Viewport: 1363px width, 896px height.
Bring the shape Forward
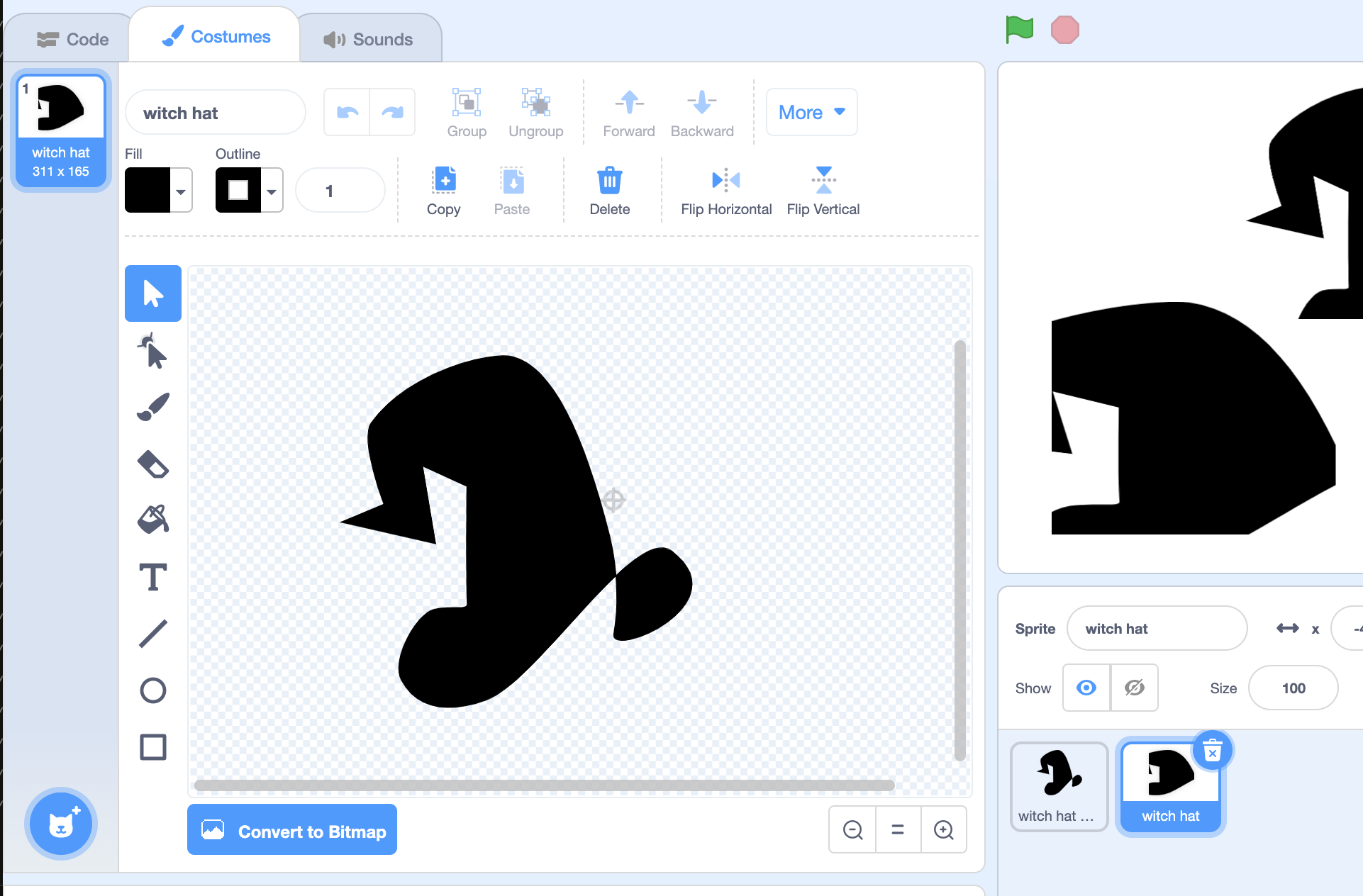[629, 113]
